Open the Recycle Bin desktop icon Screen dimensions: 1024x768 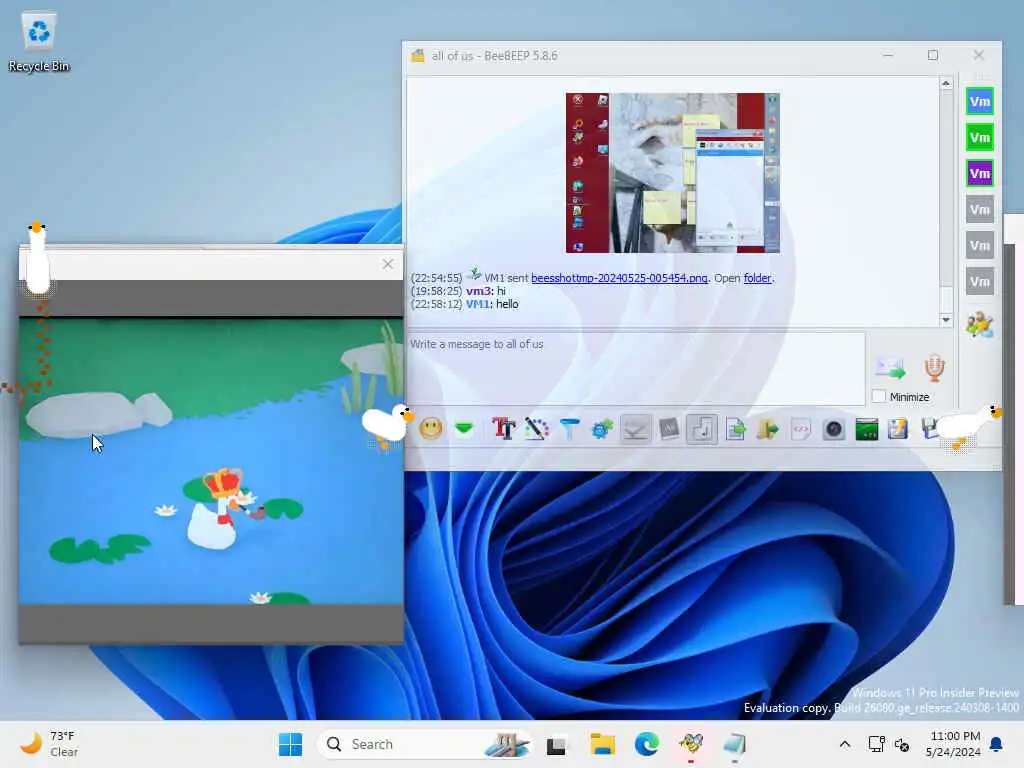[39, 42]
